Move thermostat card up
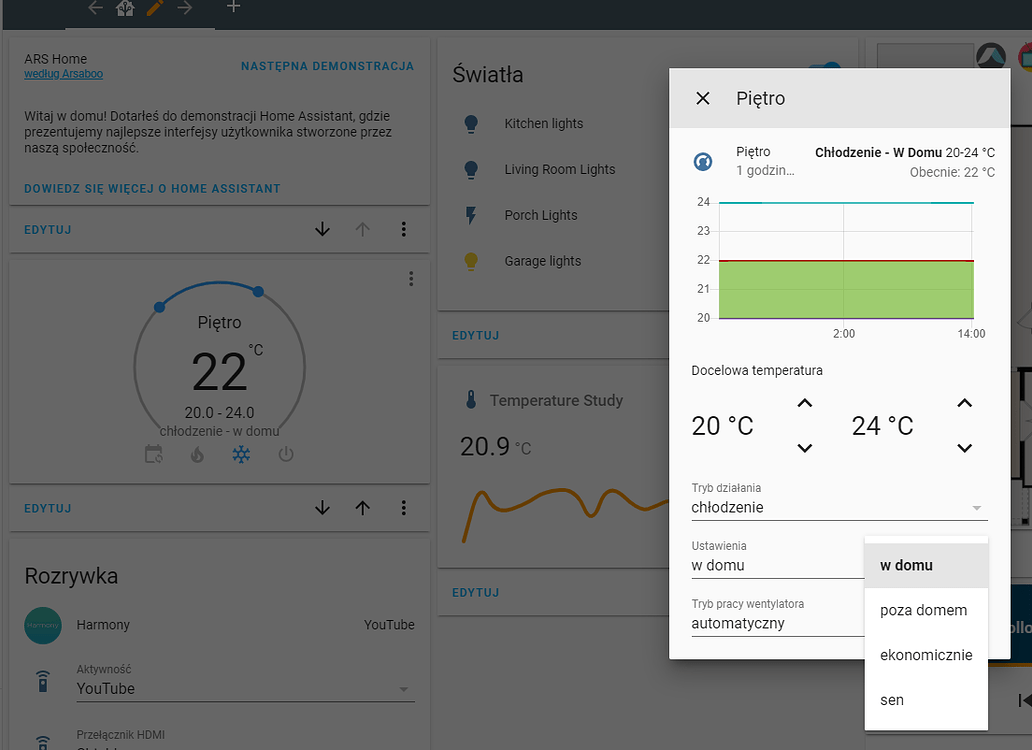The width and height of the screenshot is (1032, 750). point(363,508)
